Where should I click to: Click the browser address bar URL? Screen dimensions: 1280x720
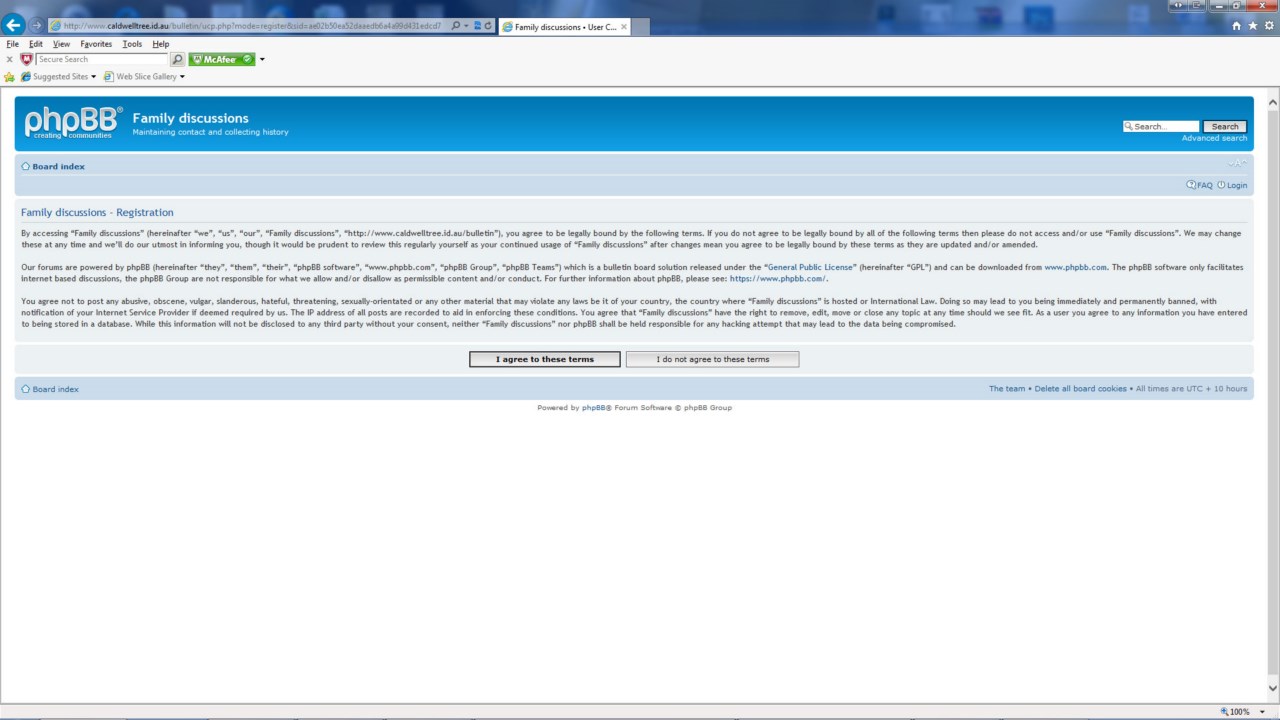tap(250, 26)
